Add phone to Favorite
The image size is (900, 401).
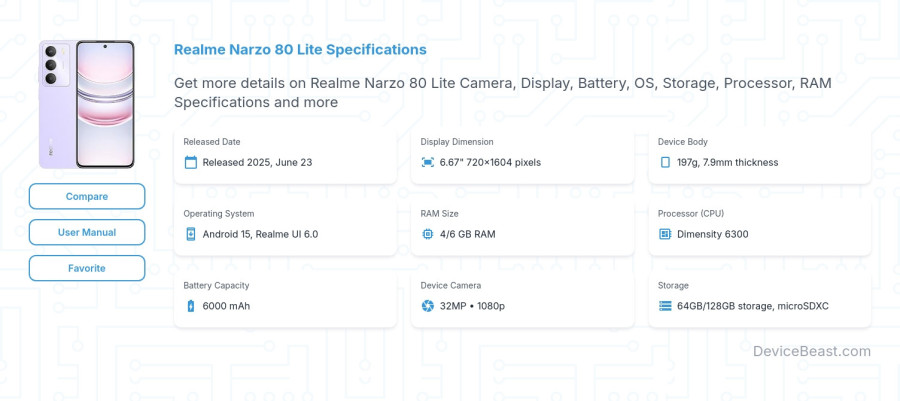[87, 268]
